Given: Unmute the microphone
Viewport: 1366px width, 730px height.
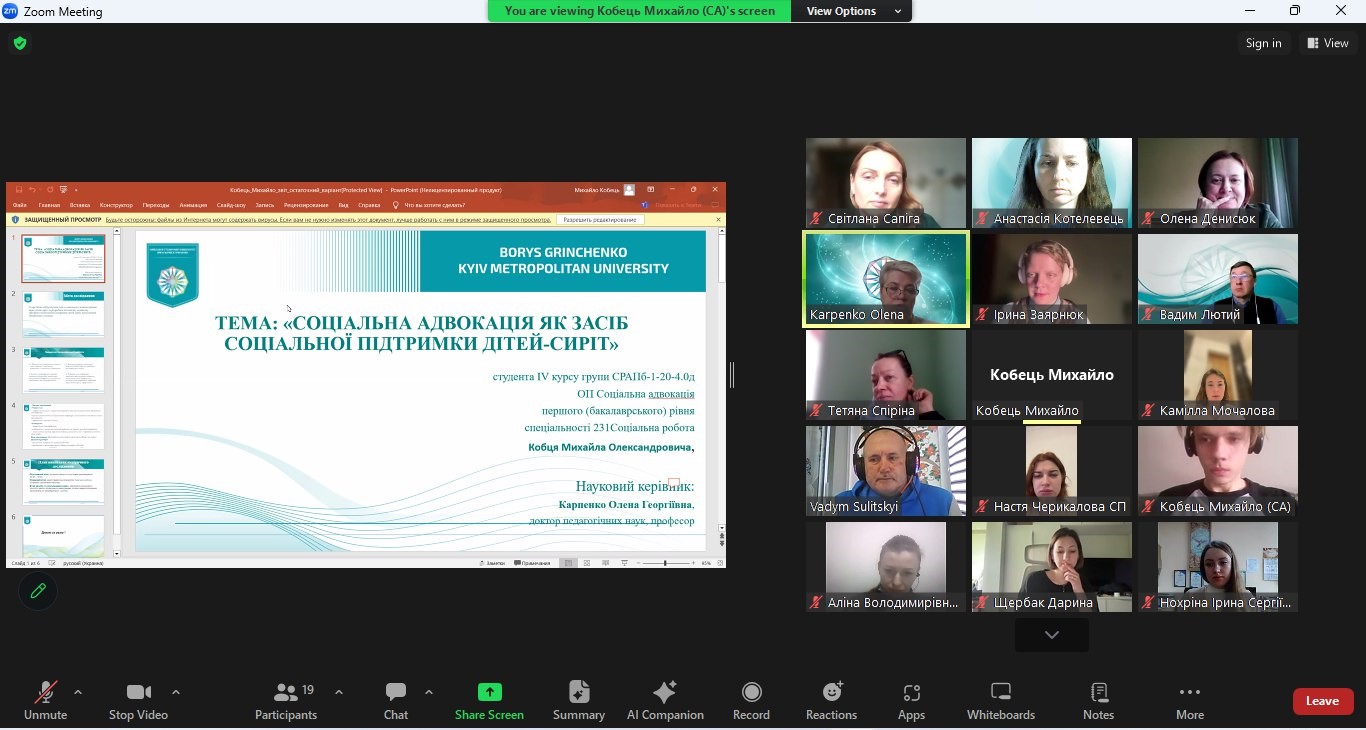Looking at the screenshot, I should point(45,700).
